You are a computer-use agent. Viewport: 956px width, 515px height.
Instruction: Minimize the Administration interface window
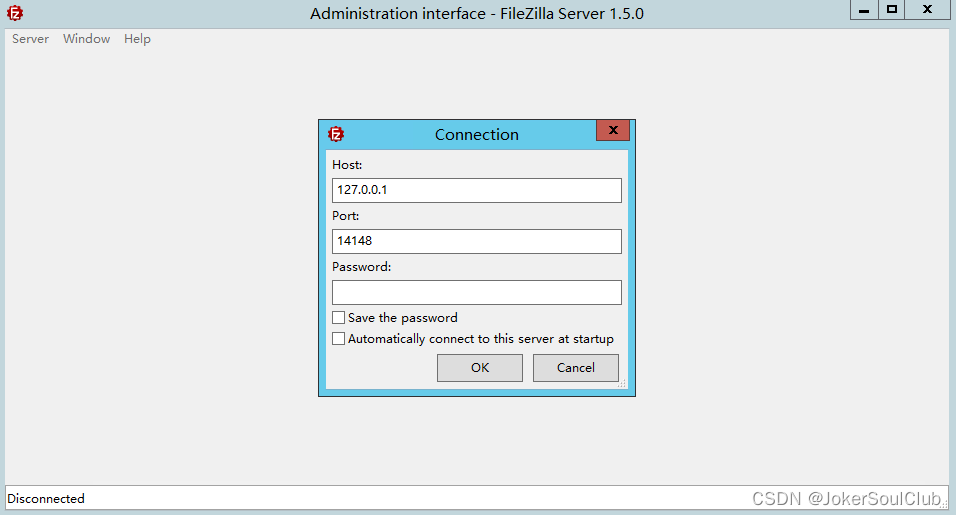tap(864, 10)
